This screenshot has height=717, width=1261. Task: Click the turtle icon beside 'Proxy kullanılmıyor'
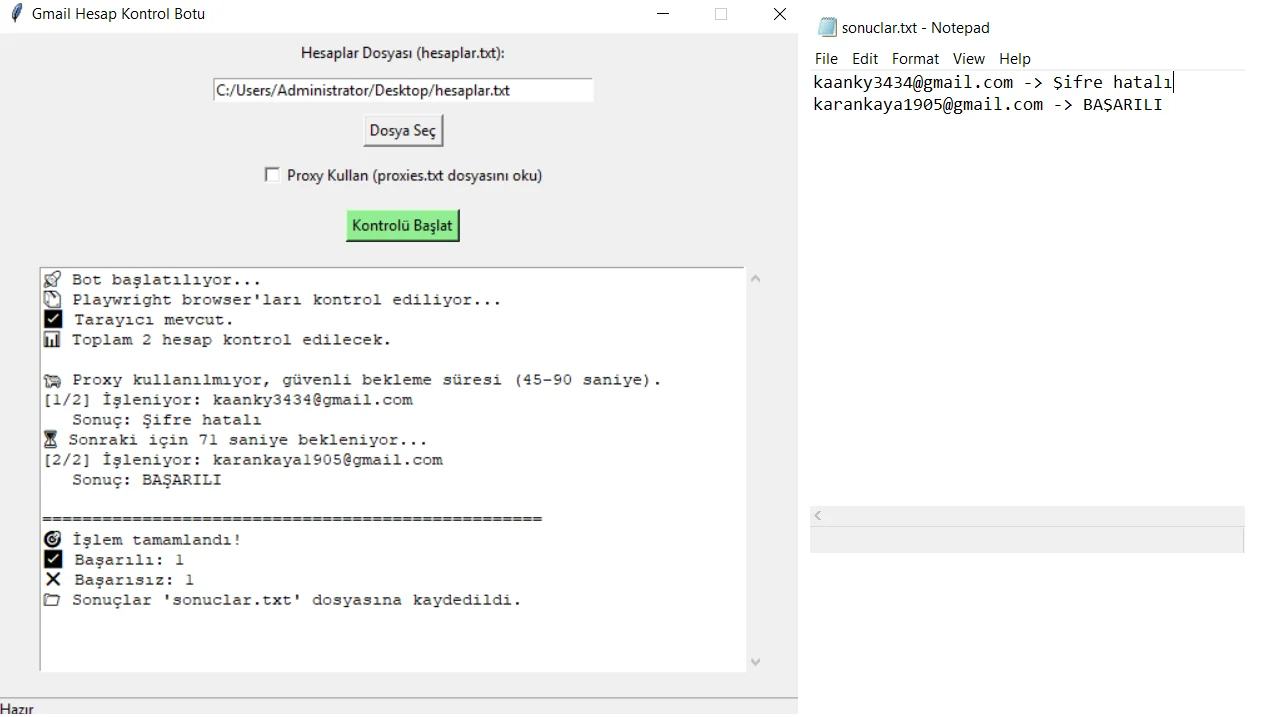coord(53,380)
